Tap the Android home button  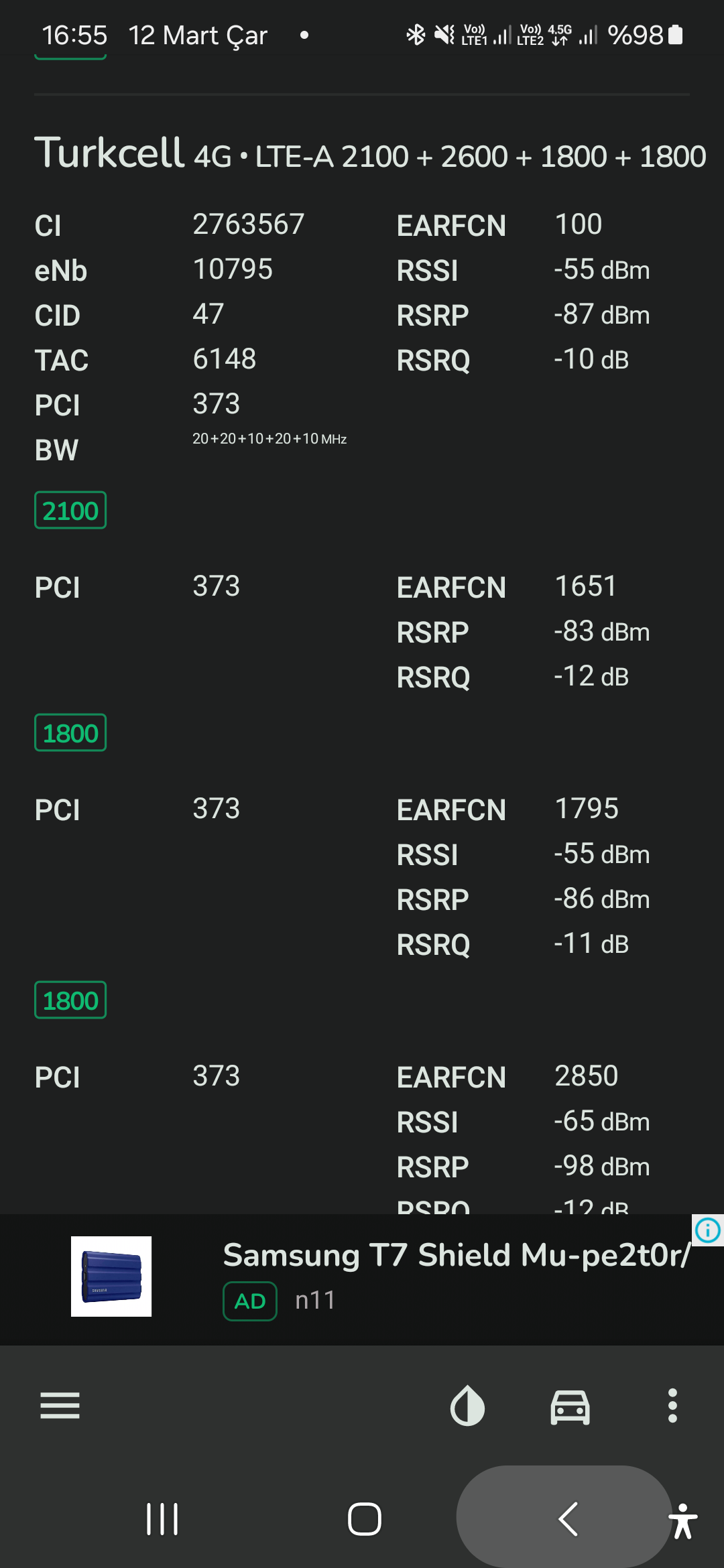(x=365, y=1519)
